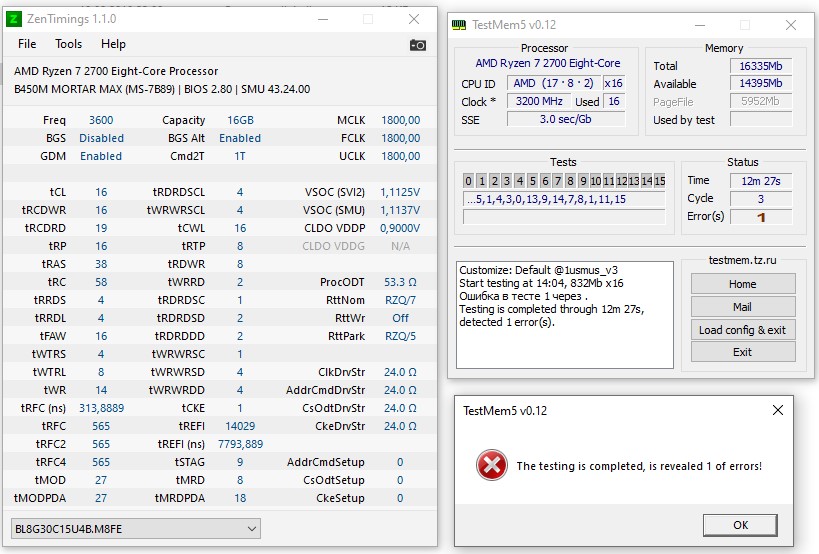This screenshot has width=819, height=554.
Task: Click the GDM value Enabled
Action: tap(101, 156)
